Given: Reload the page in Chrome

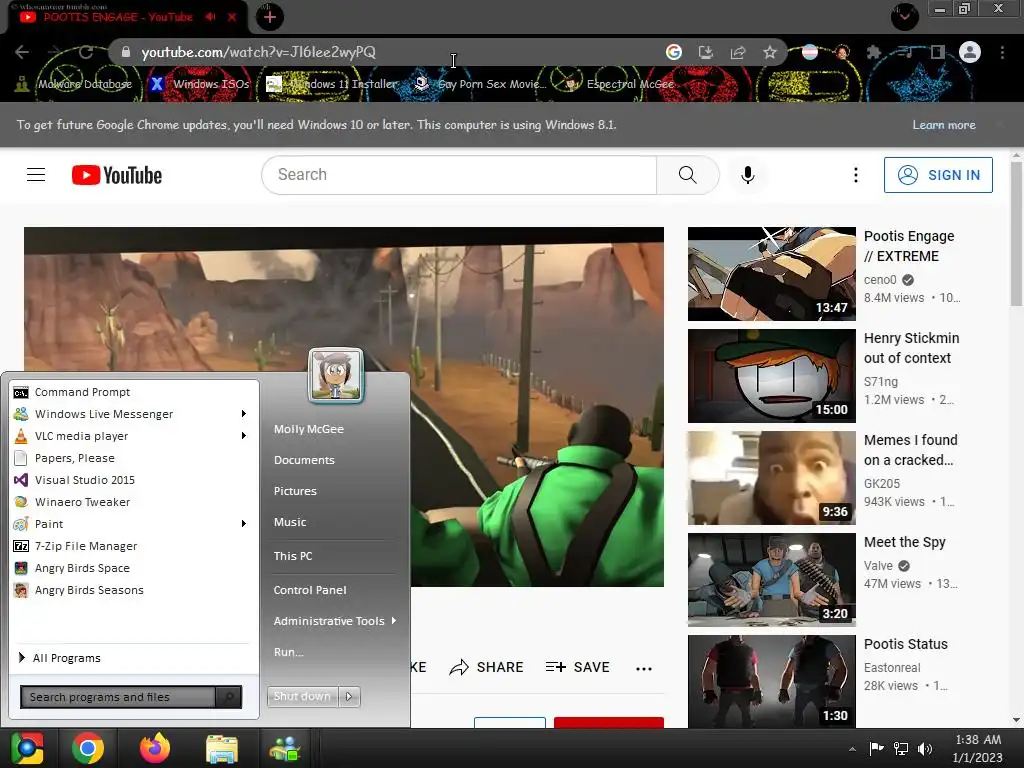Looking at the screenshot, I should click(86, 52).
